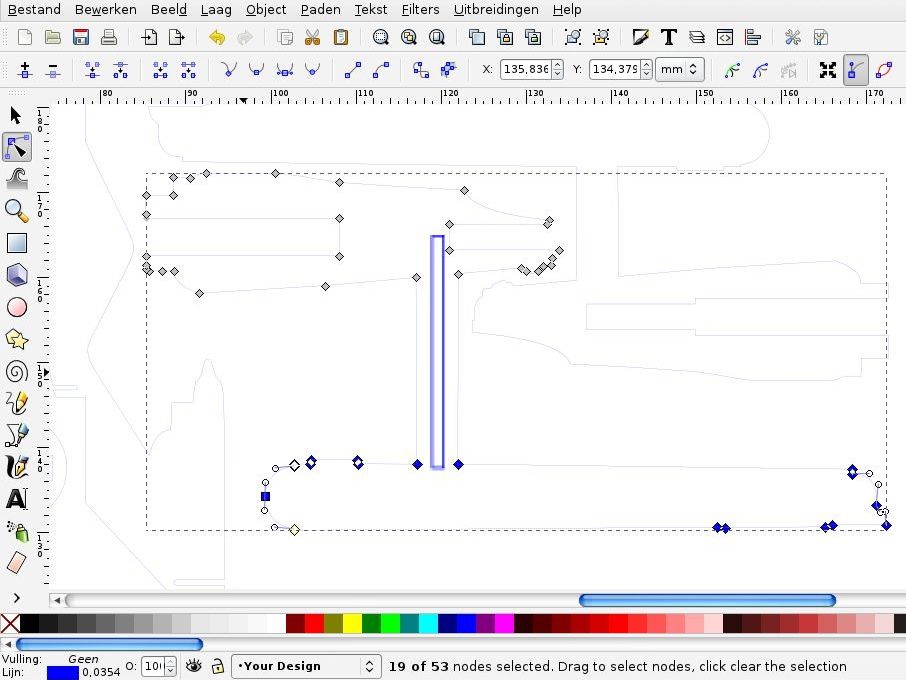Select the Bezier pen tool
This screenshot has width=906, height=680.
coord(17,435)
